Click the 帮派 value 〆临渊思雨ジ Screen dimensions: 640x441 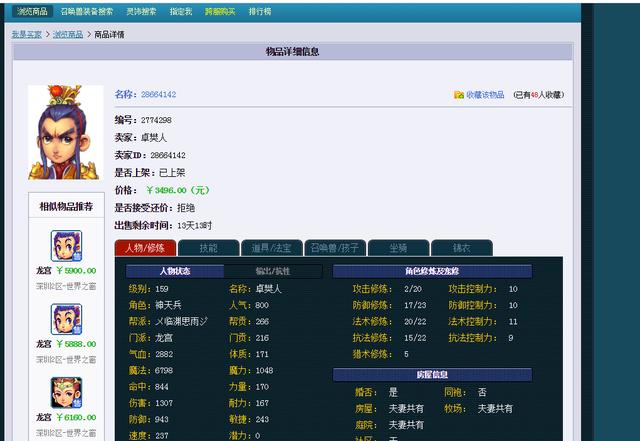click(181, 321)
